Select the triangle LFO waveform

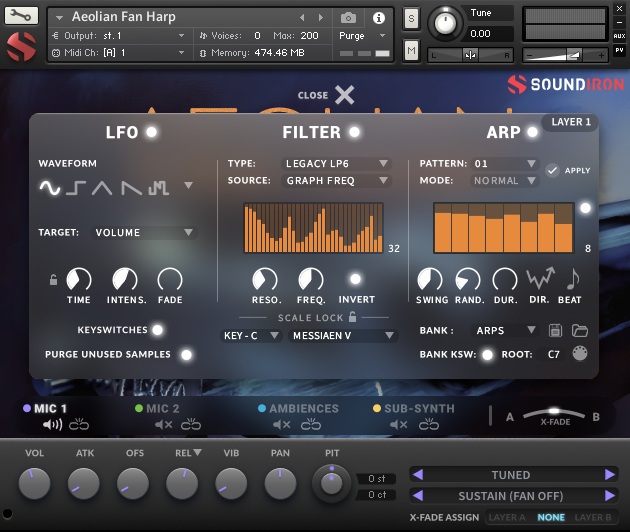[x=102, y=188]
